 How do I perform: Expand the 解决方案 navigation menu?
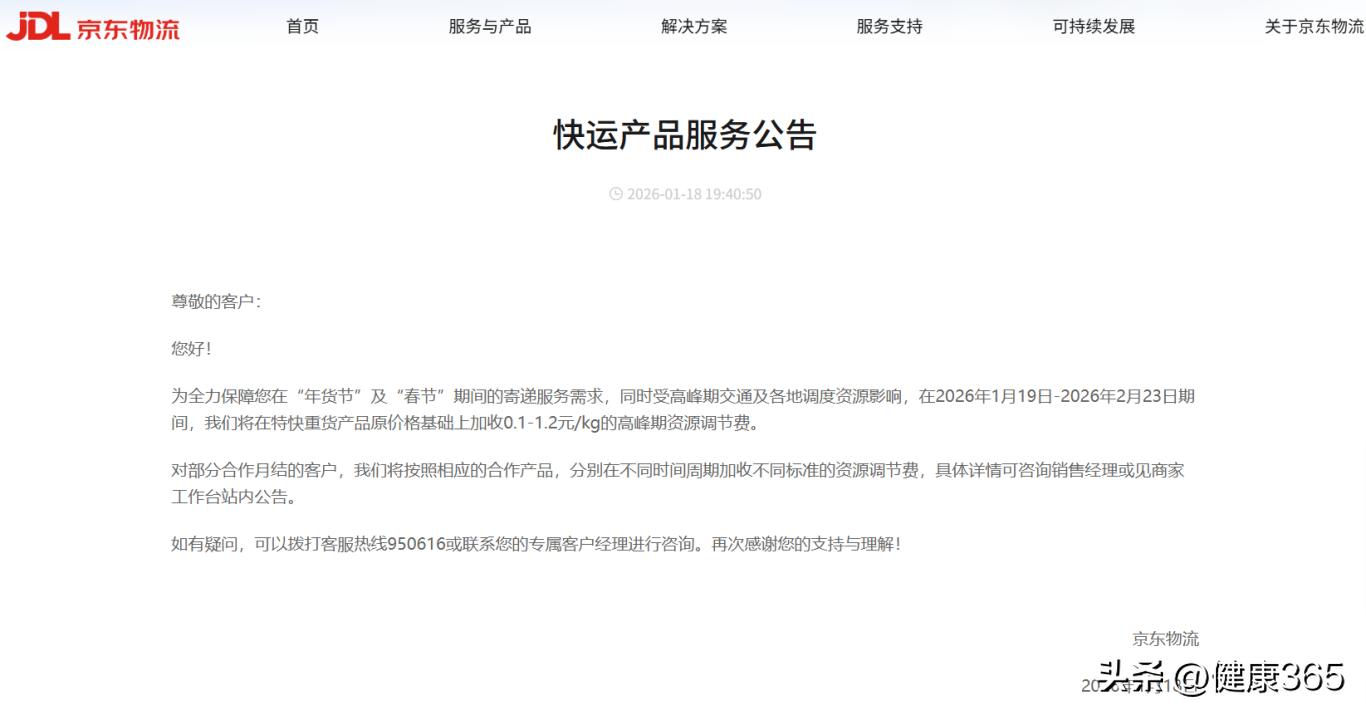point(694,27)
